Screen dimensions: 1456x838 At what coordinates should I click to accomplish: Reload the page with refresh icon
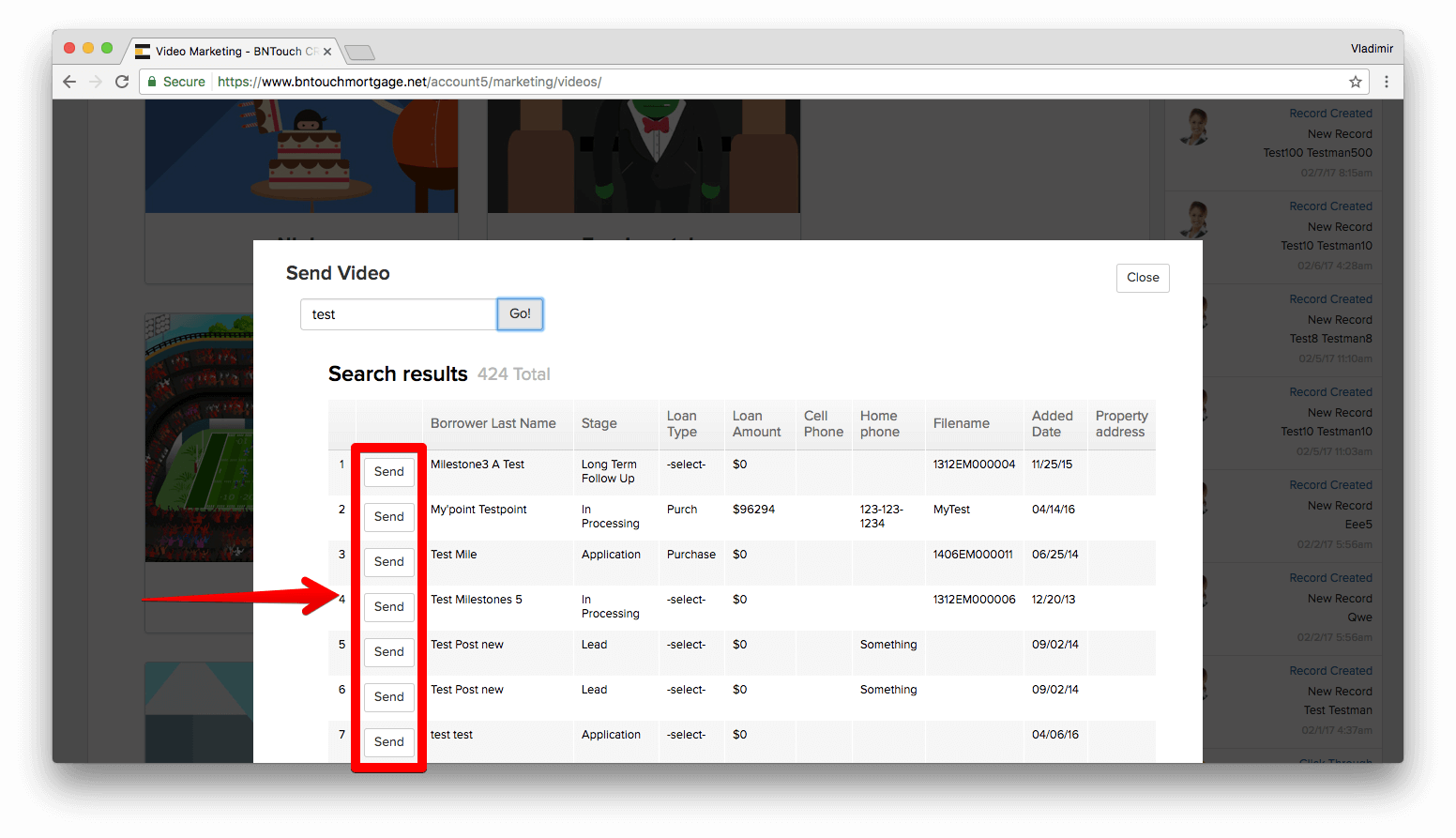122,82
